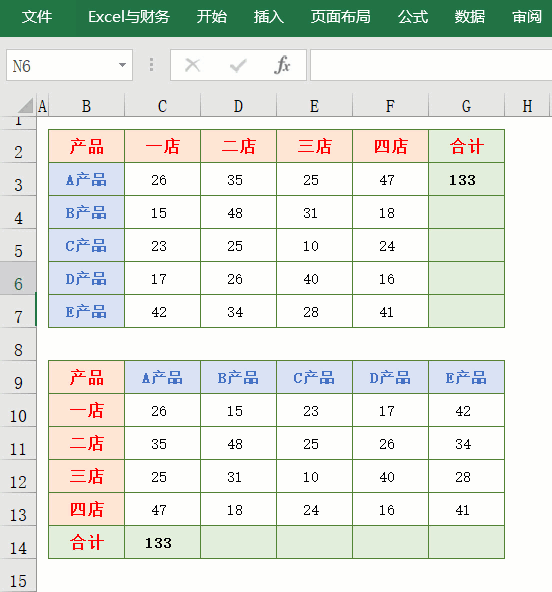552x592 pixels.
Task: Open the 开始 ribbon tab
Action: (212, 17)
